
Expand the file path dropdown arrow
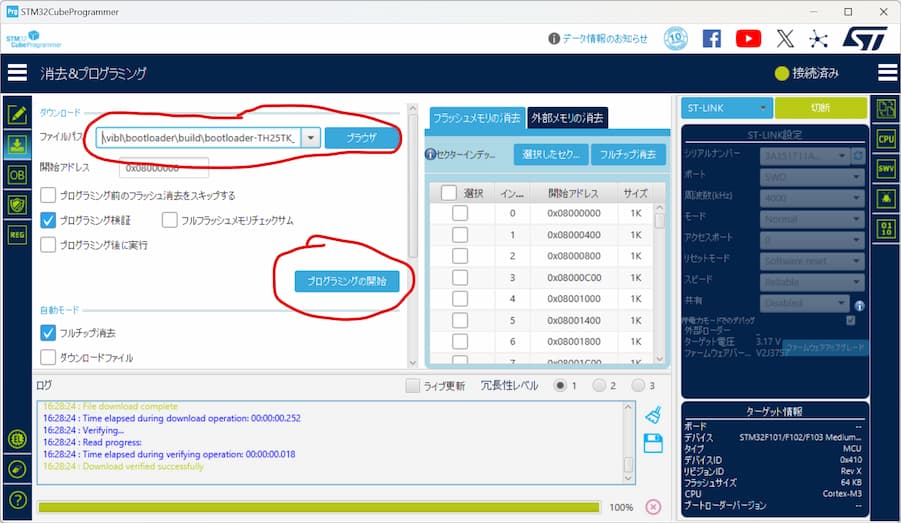pyautogui.click(x=310, y=138)
